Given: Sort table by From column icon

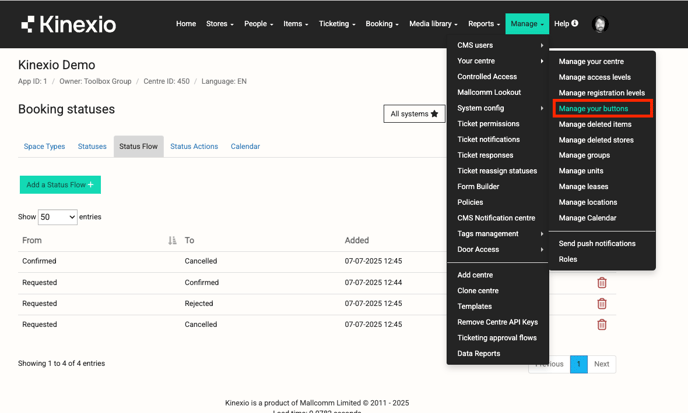Looking at the screenshot, I should coord(172,241).
